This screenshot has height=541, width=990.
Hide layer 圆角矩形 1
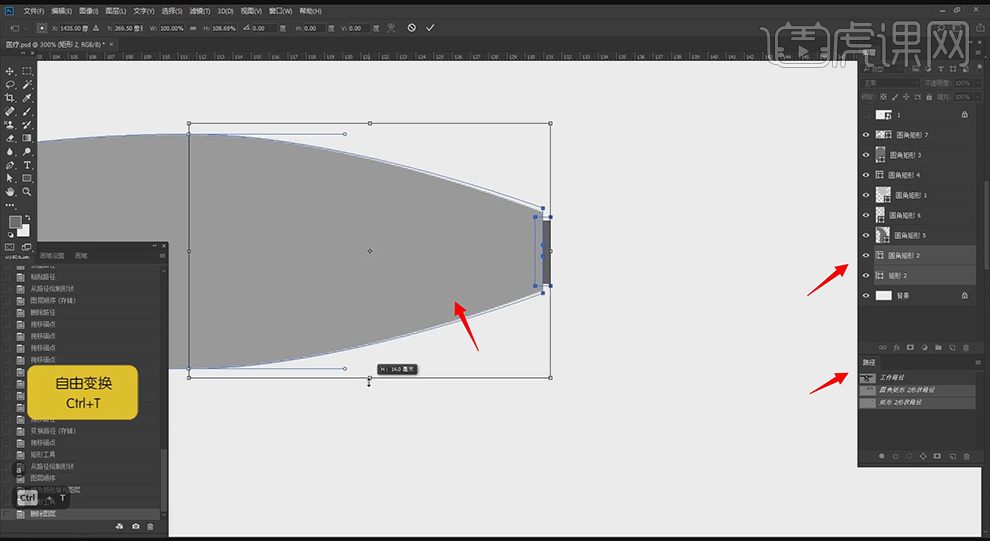coord(866,195)
